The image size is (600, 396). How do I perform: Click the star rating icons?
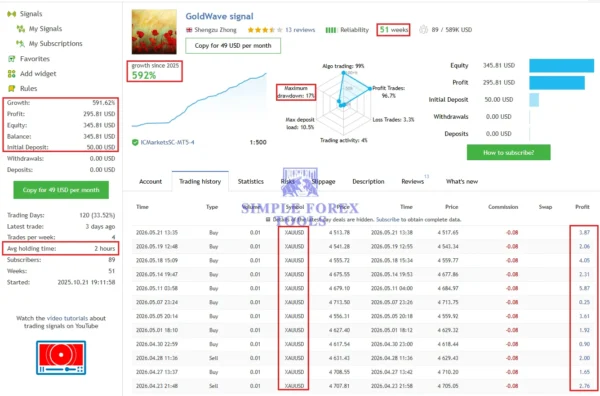point(265,30)
